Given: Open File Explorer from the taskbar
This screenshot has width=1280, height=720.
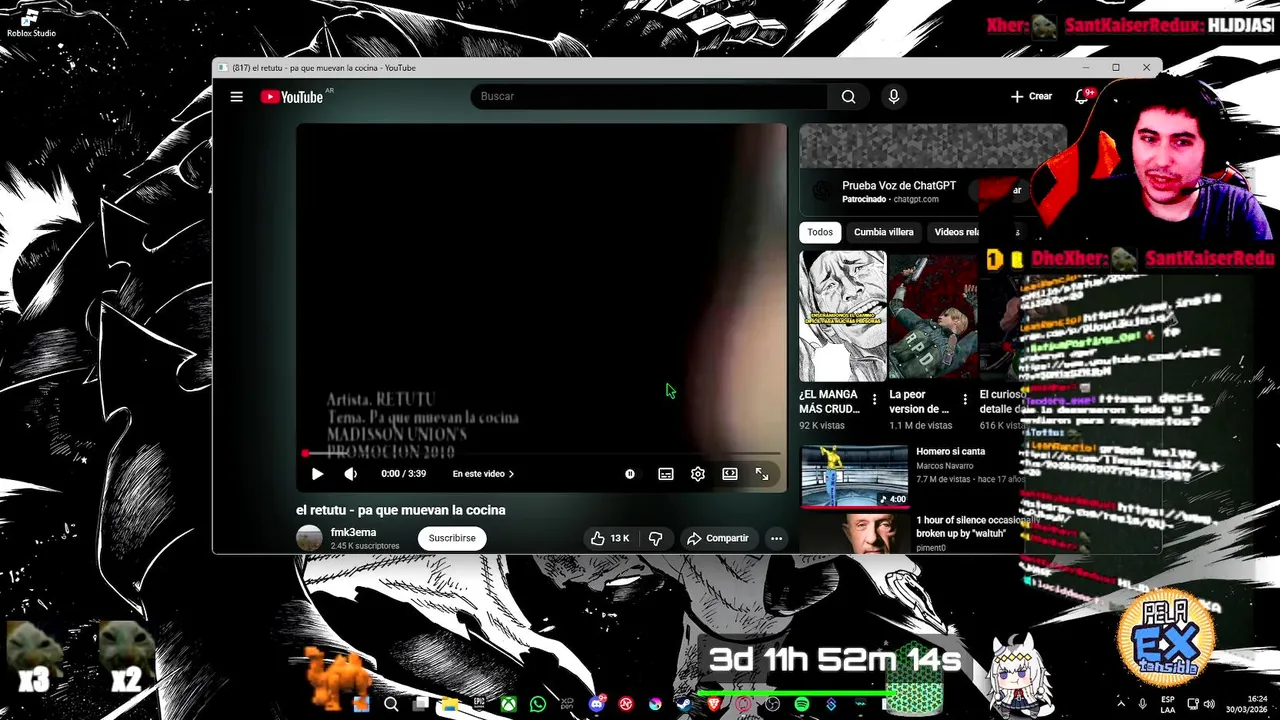Looking at the screenshot, I should [x=450, y=704].
